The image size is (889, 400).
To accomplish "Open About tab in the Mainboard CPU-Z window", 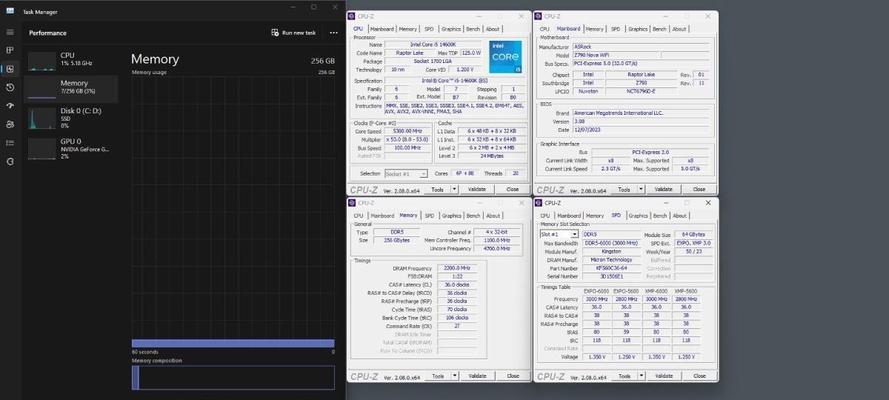I will point(679,29).
